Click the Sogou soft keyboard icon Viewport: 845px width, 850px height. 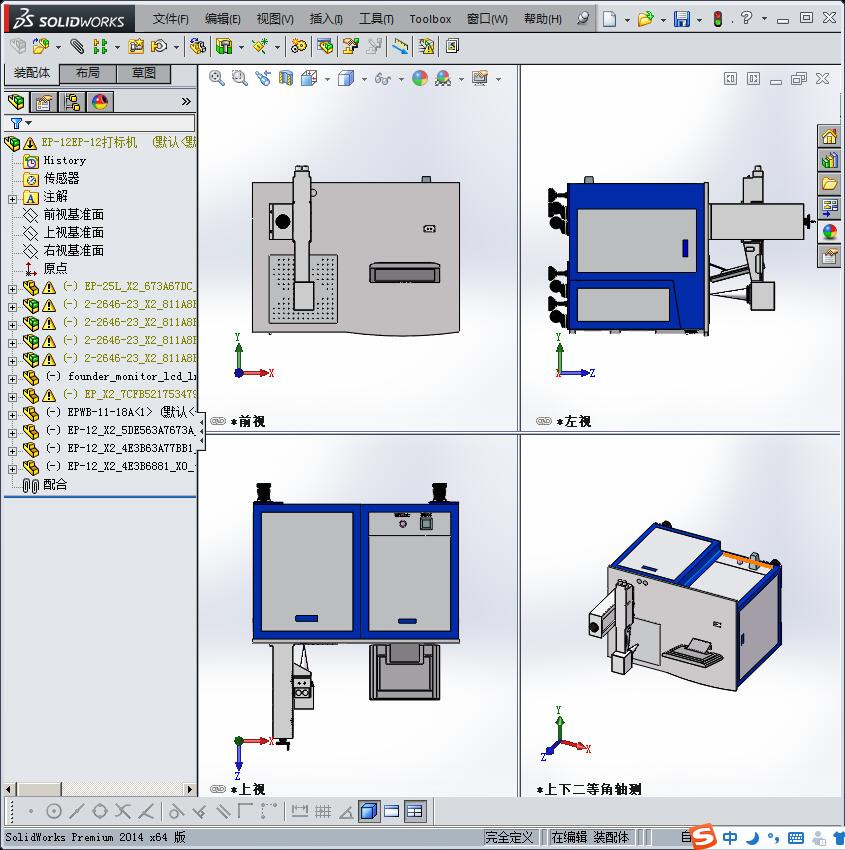tap(796, 838)
